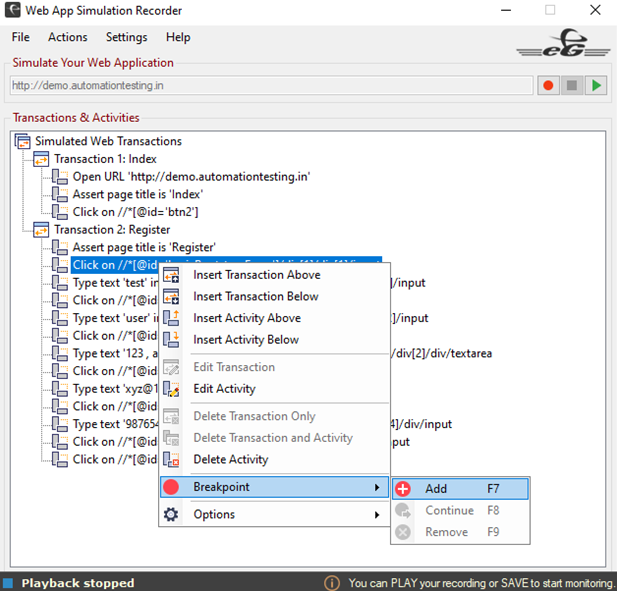The width and height of the screenshot is (617, 591).
Task: Click 'Transactions & Activities' heading
Action: 76,117
